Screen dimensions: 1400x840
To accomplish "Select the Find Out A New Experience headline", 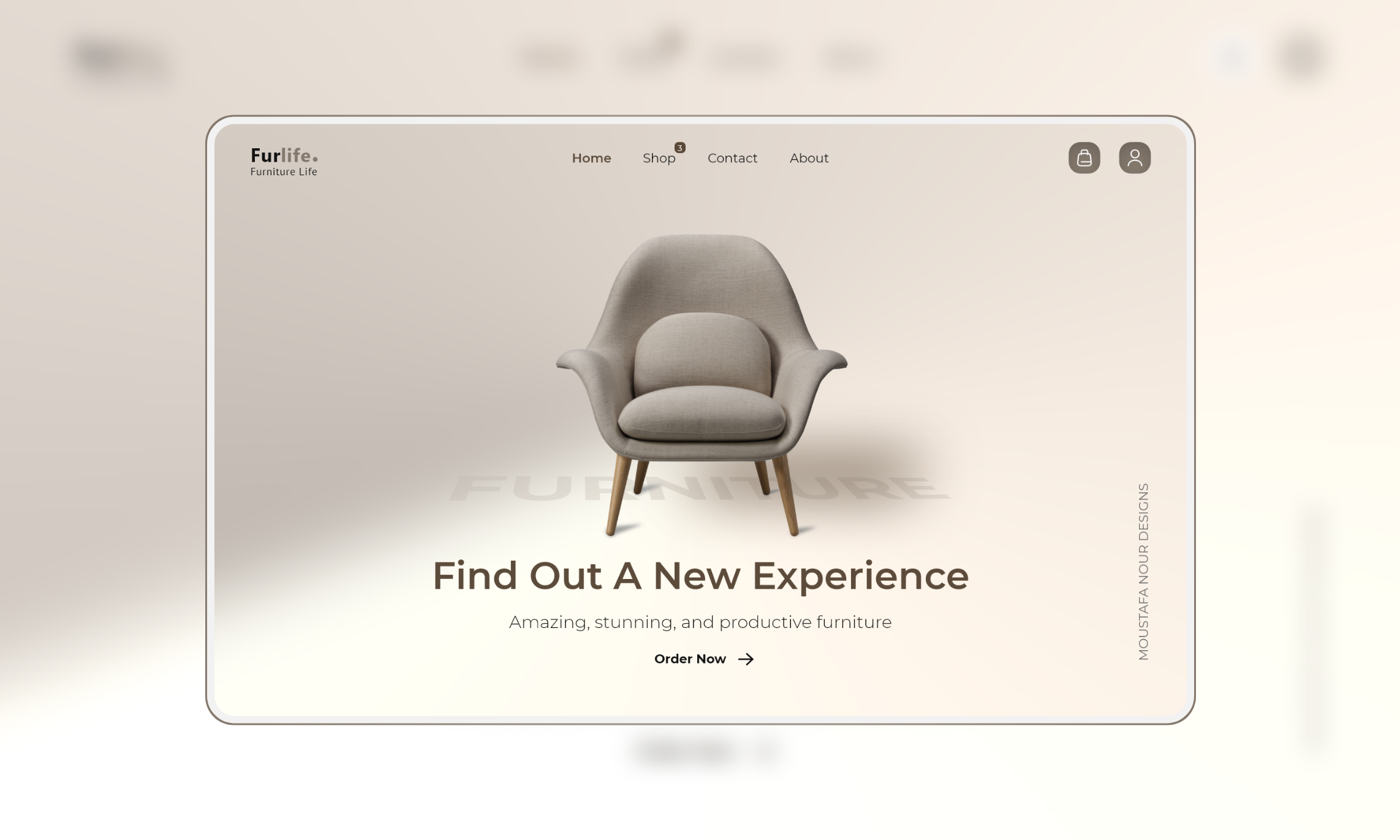I will (700, 576).
